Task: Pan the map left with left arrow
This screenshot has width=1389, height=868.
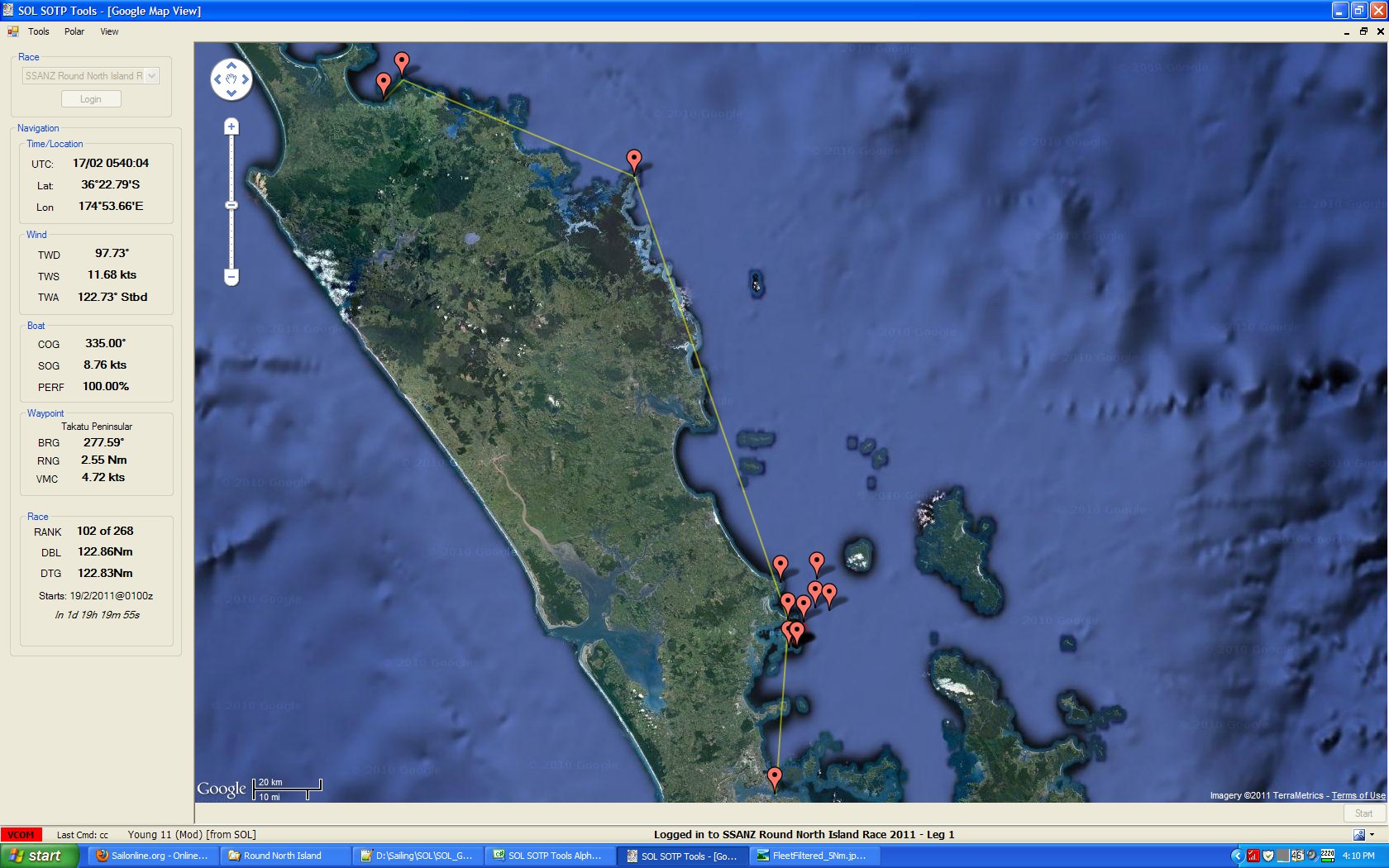Action: [217, 79]
